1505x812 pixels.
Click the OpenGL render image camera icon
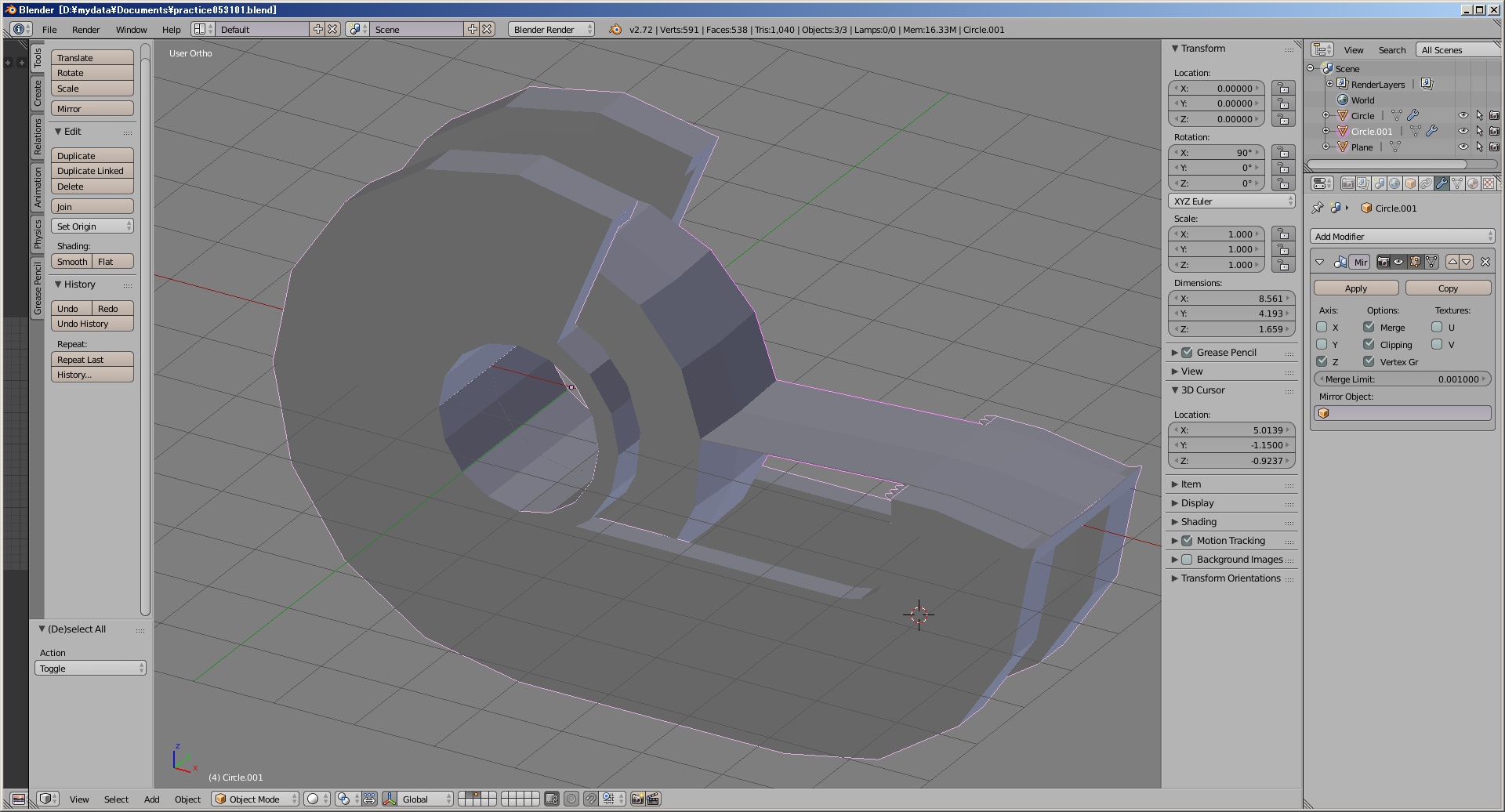[637, 799]
